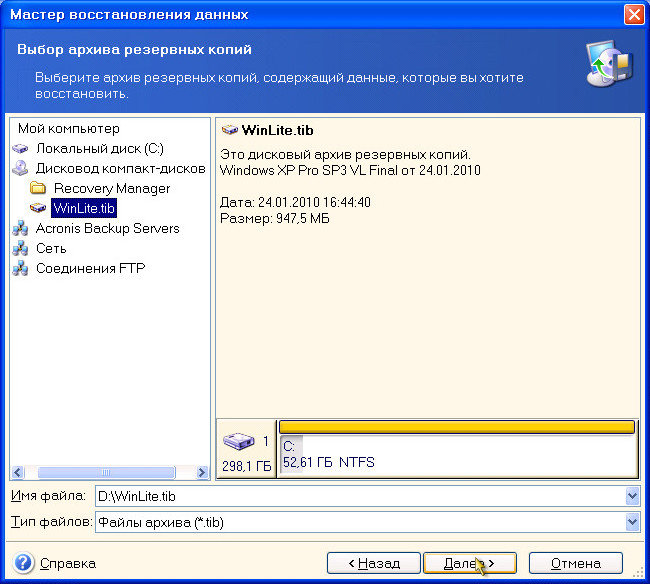Select Соединения FTP node

pos(90,268)
